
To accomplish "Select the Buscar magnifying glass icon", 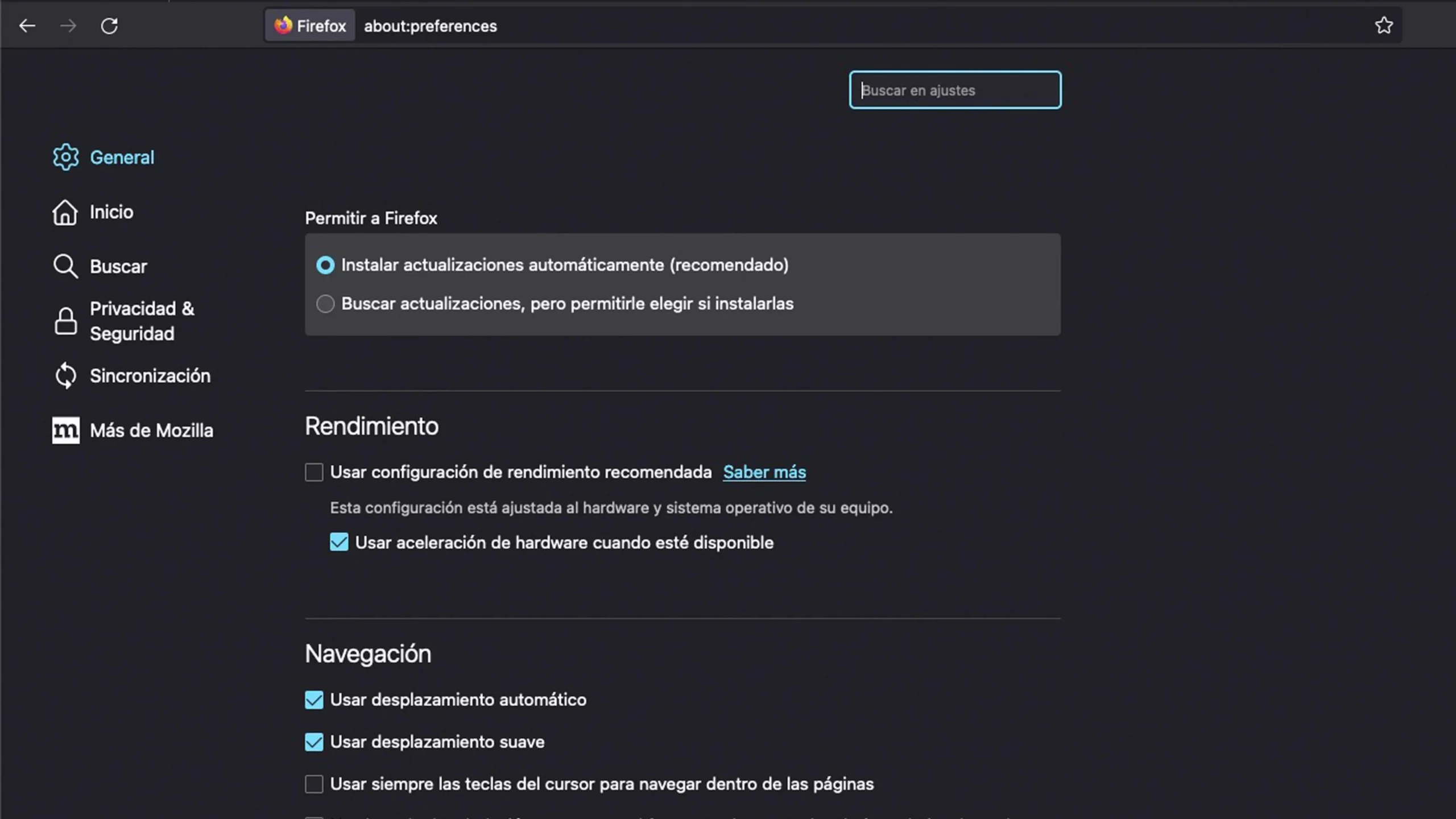I will click(65, 266).
